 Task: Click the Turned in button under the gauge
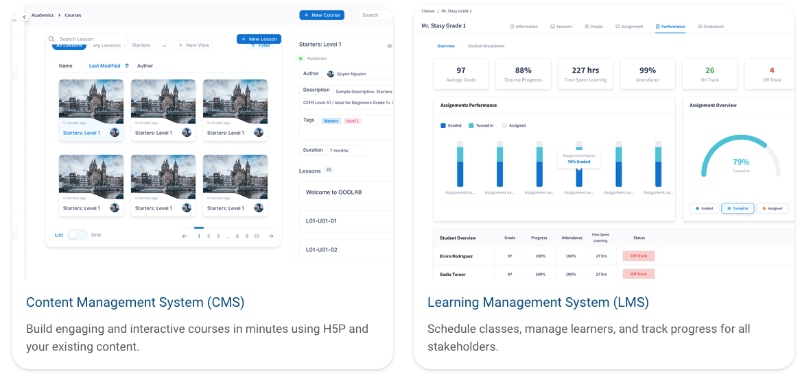(x=737, y=208)
